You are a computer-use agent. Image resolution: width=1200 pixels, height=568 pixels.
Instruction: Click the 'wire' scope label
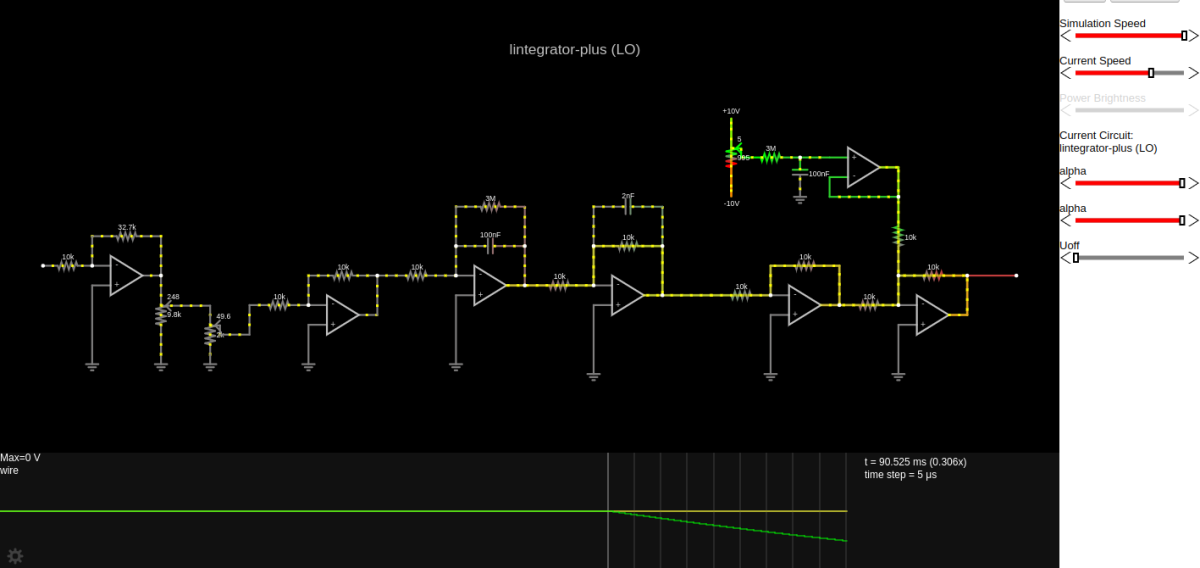pos(9,470)
